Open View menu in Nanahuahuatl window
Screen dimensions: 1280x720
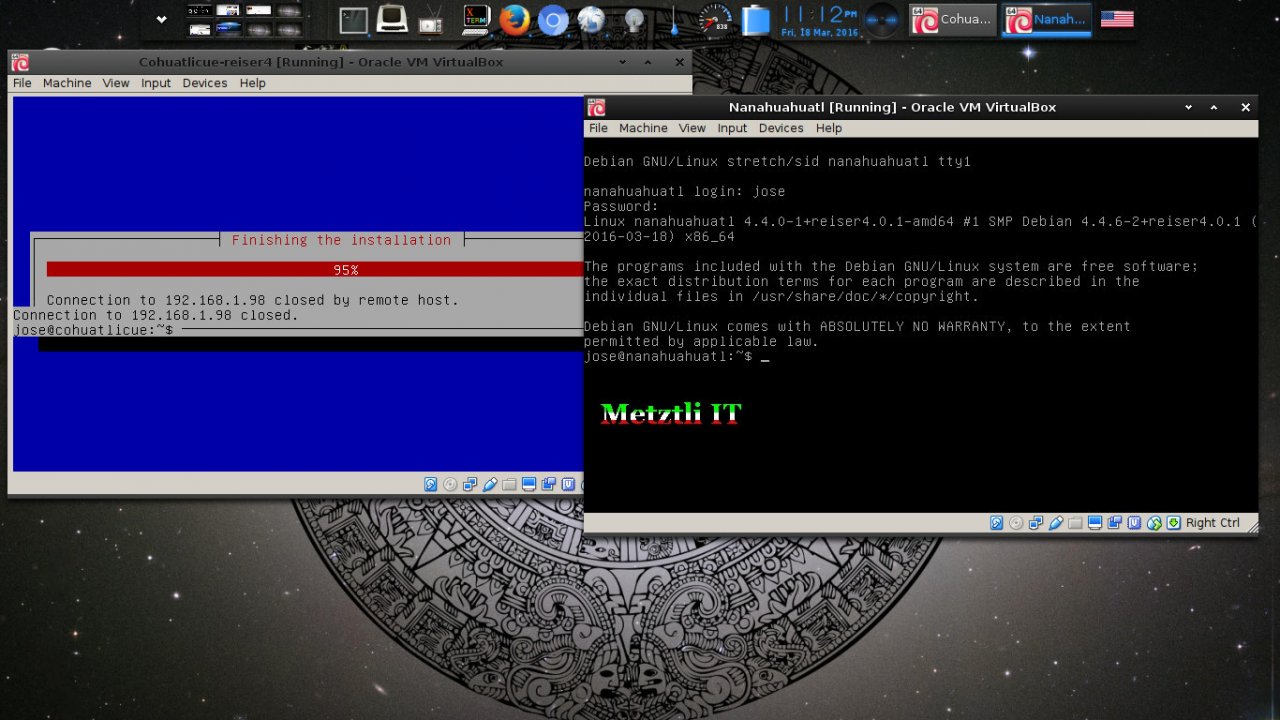point(692,128)
